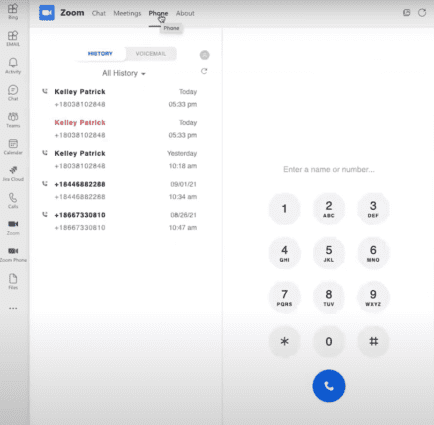The width and height of the screenshot is (434, 425).
Task: Dial digit 0 on keypad
Action: 329,342
